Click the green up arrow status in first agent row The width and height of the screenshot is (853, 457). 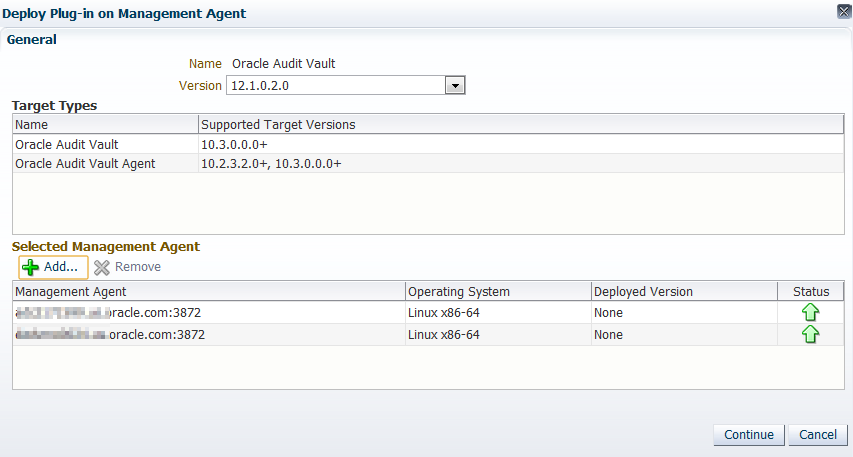[x=810, y=312]
